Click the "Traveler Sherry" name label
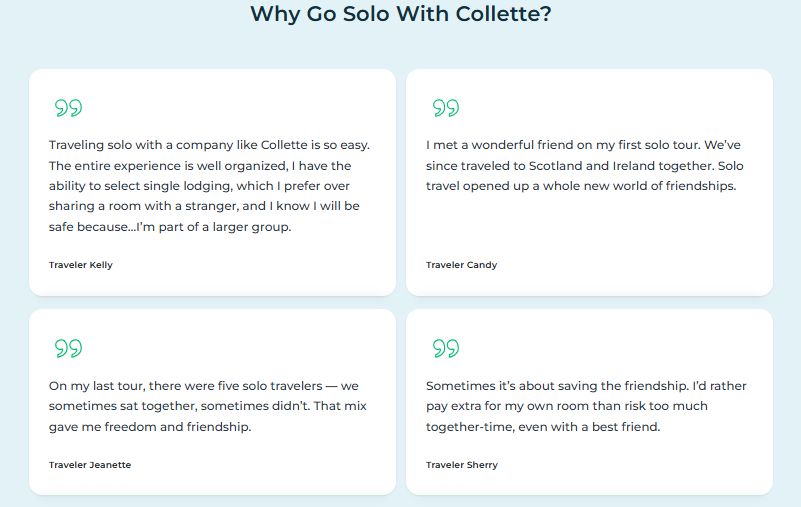This screenshot has width=801, height=507. point(462,465)
